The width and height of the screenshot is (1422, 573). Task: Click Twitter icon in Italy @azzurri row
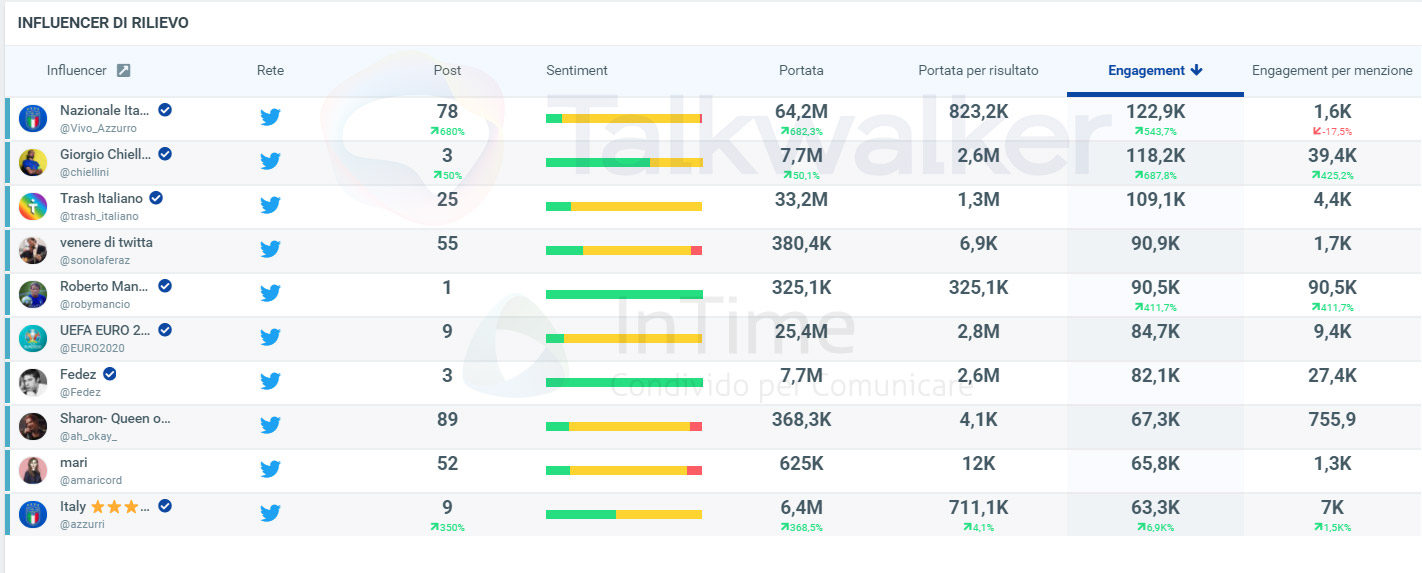point(270,513)
